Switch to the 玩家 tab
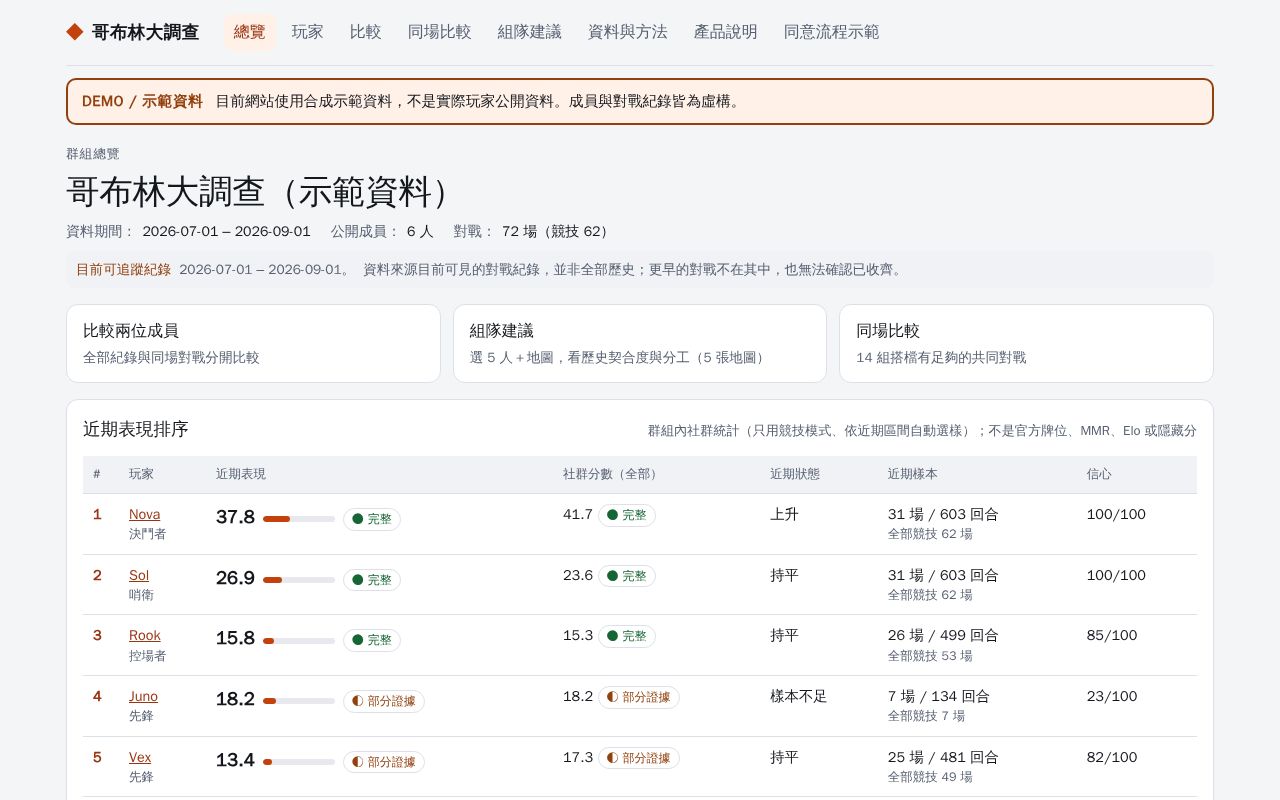Image resolution: width=1280 pixels, height=800 pixels. point(308,32)
